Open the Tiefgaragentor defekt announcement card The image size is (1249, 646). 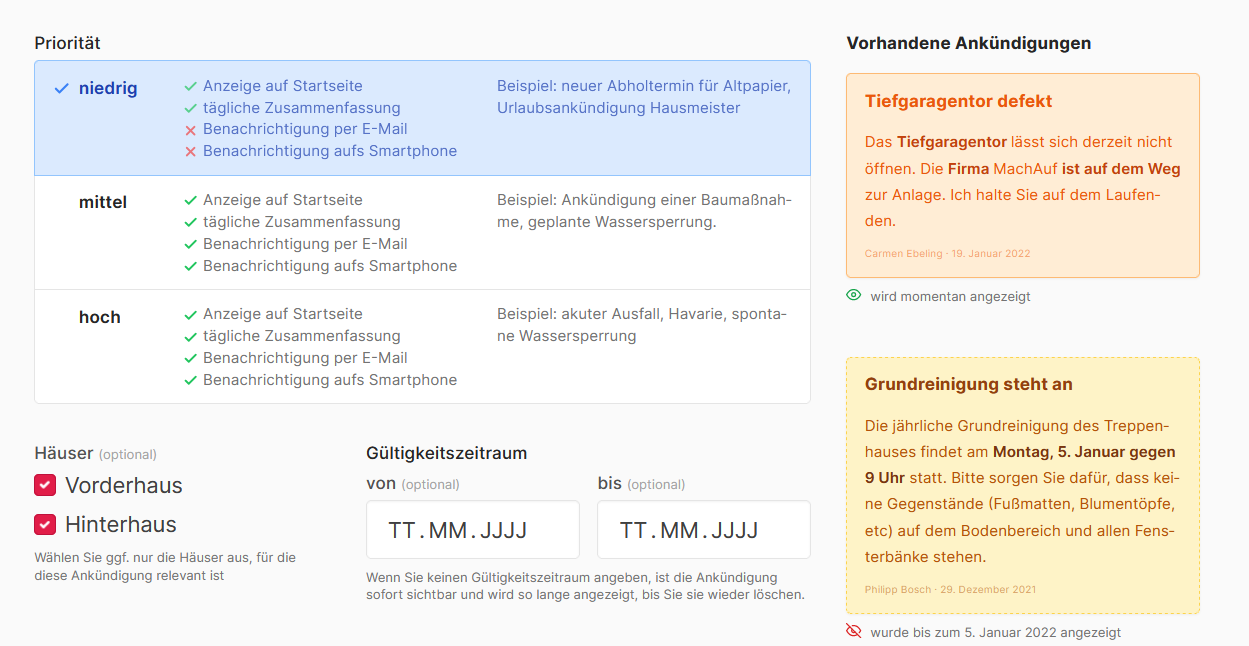point(1022,175)
